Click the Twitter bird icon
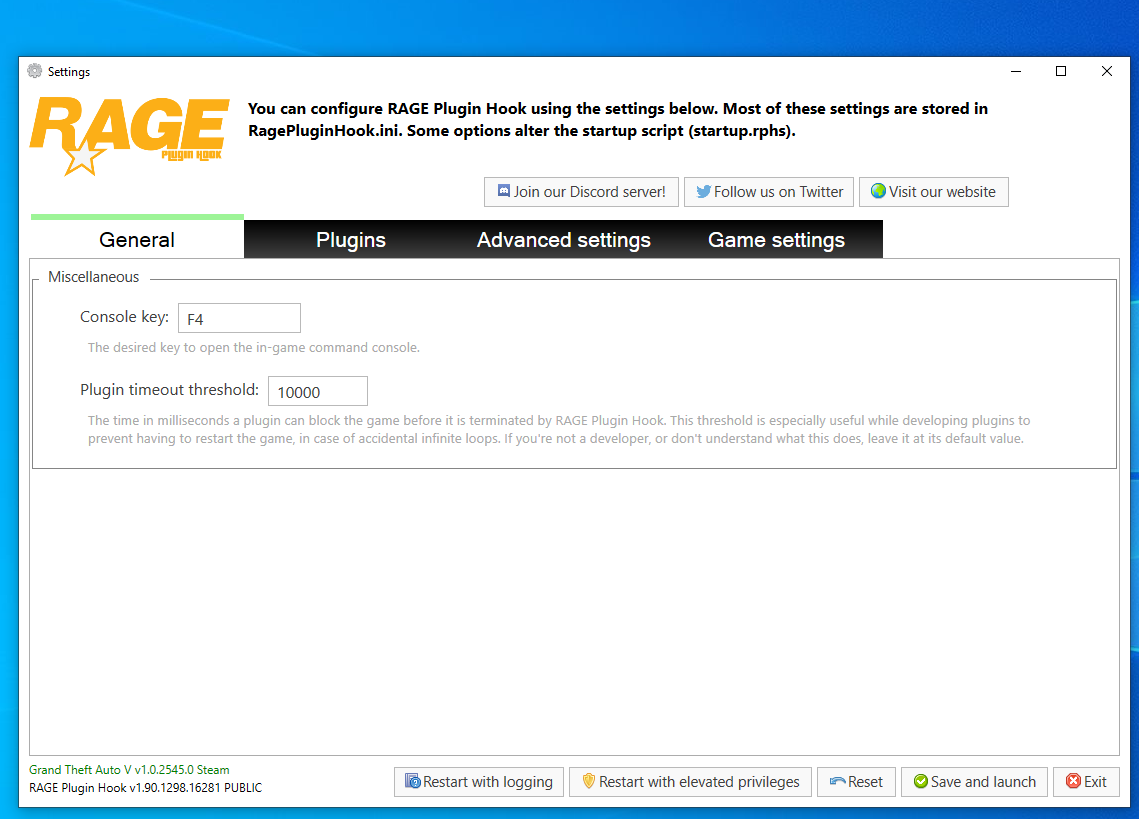Screen dimensions: 1139x819 [x=703, y=191]
